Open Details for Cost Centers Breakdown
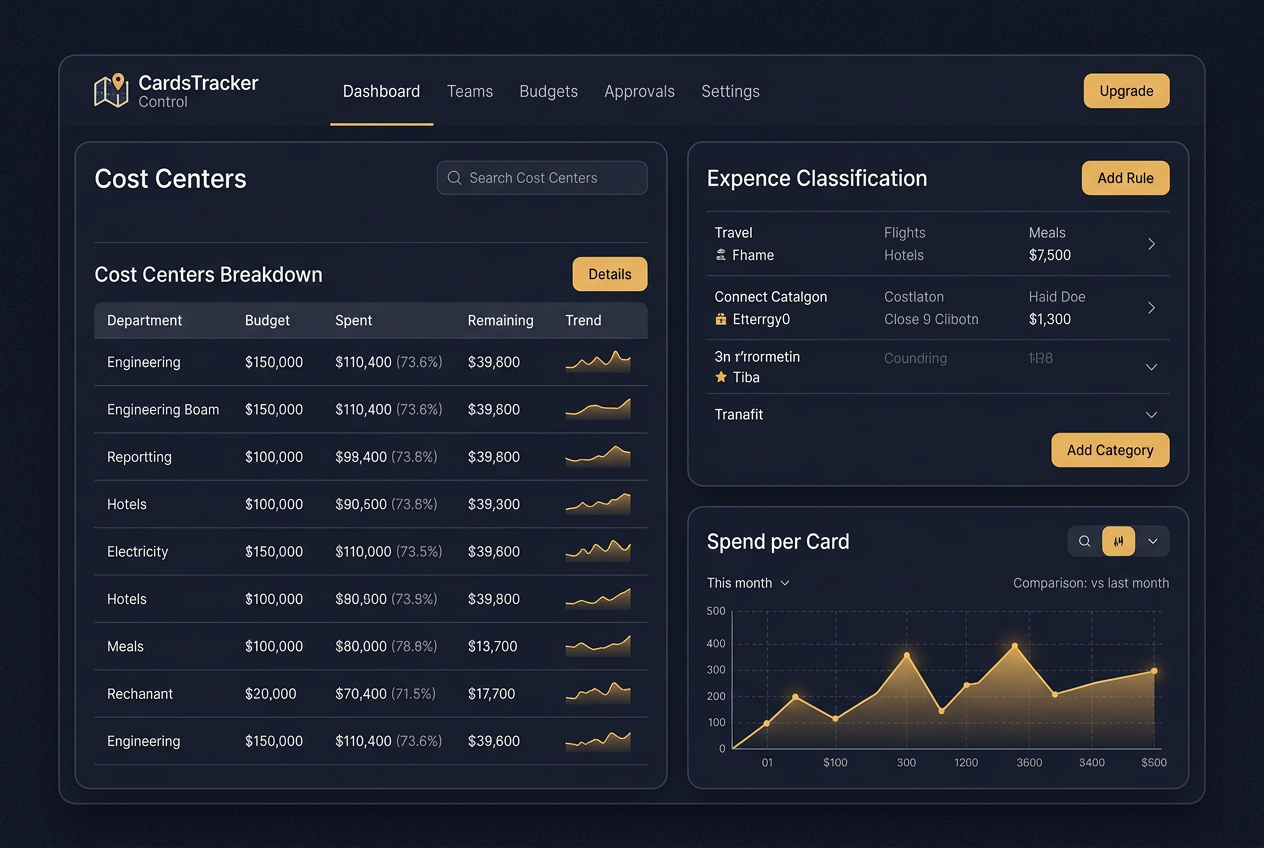The height and width of the screenshot is (848, 1264). click(609, 274)
